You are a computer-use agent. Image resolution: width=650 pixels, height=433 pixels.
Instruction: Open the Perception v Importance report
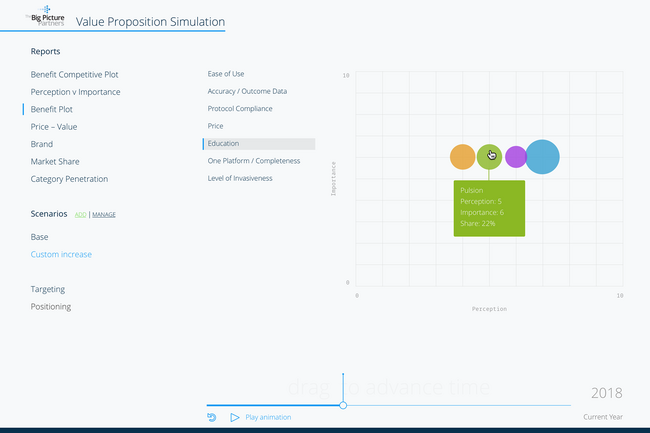click(x=75, y=92)
